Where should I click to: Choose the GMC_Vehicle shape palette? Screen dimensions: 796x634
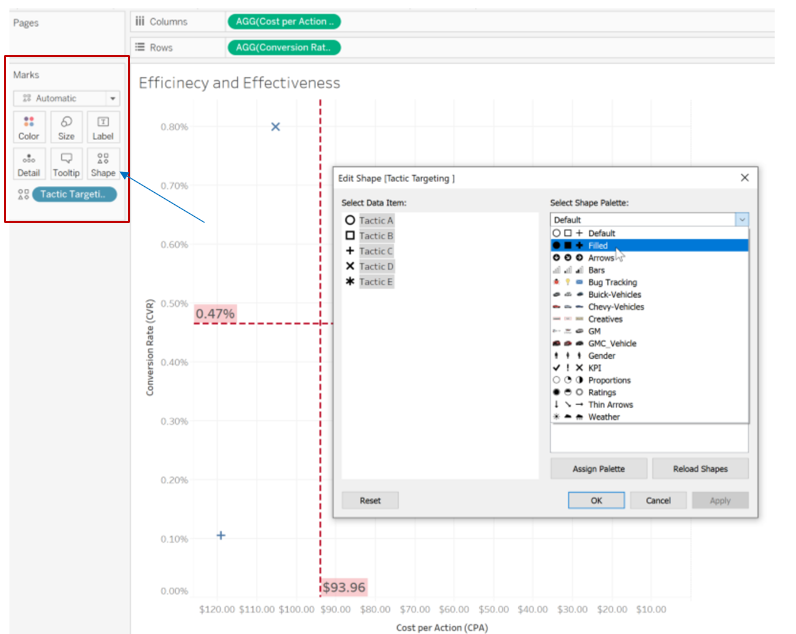[x=649, y=343]
